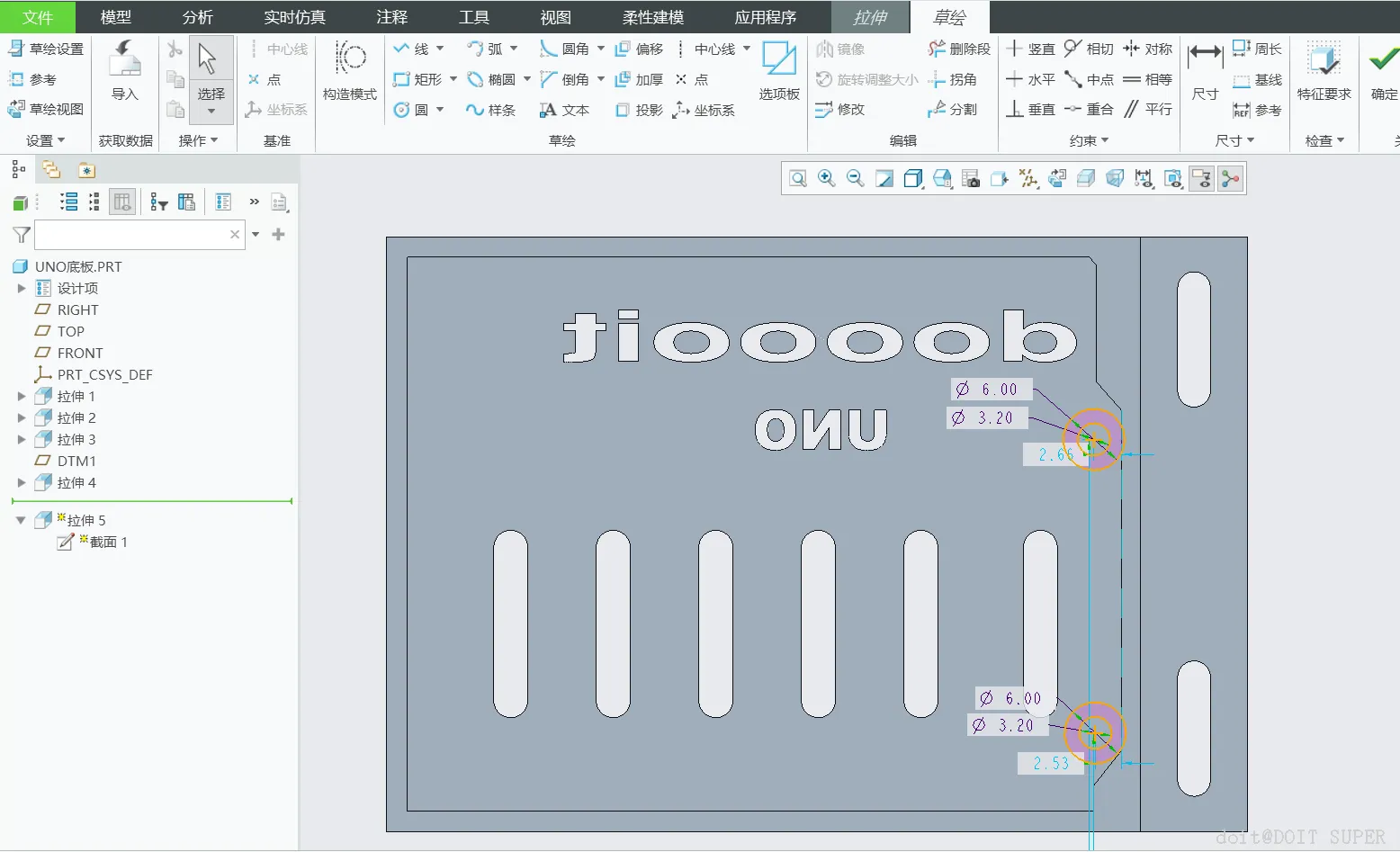
Task: Open the 约束 group dropdown
Action: click(1089, 140)
